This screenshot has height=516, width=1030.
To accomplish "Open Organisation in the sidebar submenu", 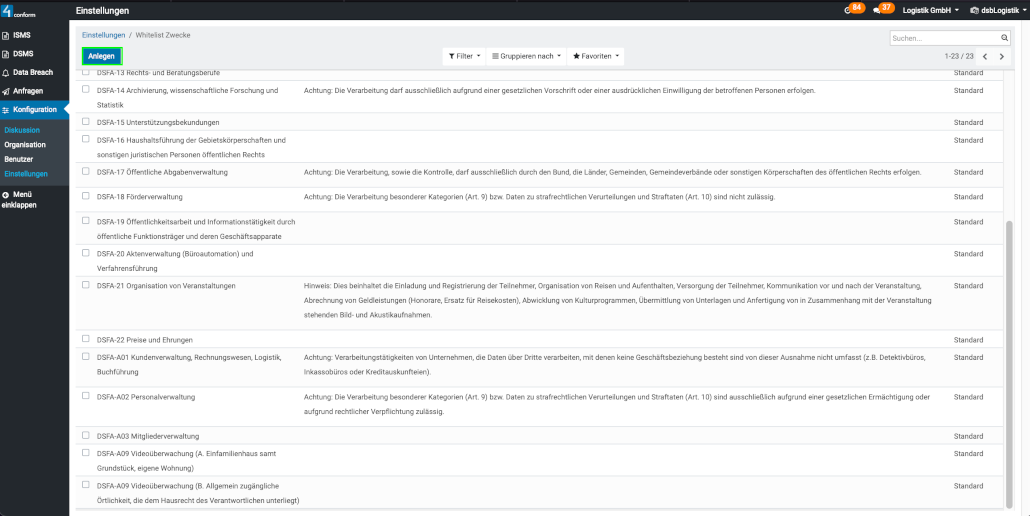I will pos(25,144).
